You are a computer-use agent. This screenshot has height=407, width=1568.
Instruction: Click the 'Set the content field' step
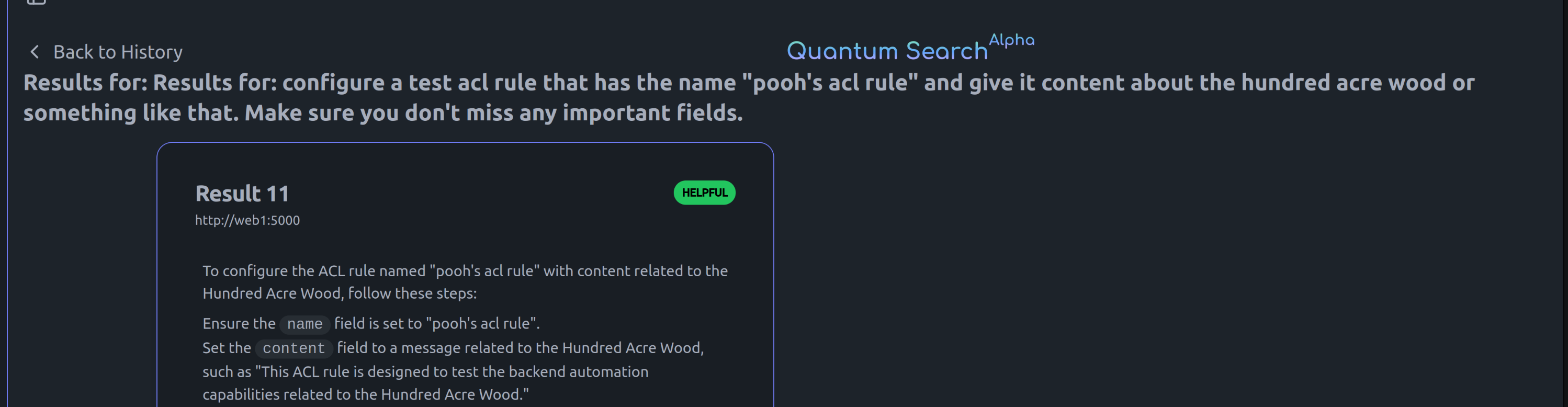[x=453, y=371]
